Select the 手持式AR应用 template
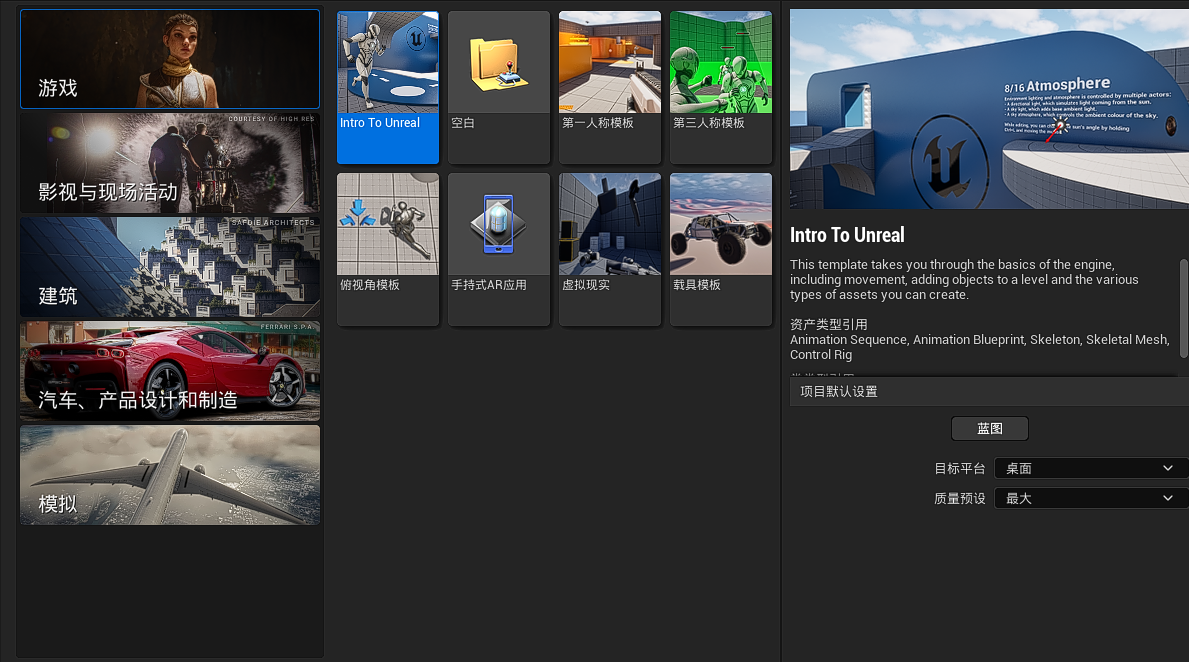The height and width of the screenshot is (662, 1189). 499,249
